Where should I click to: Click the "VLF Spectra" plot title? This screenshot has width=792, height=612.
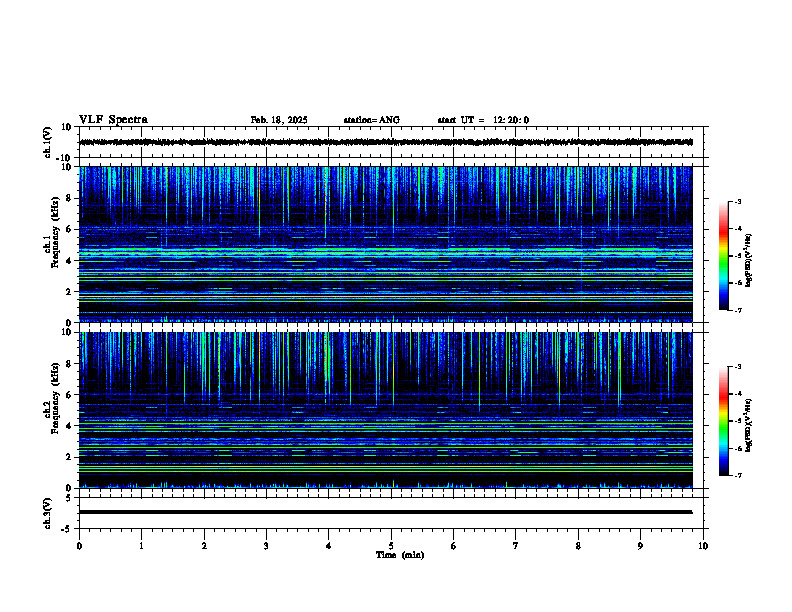pyautogui.click(x=113, y=120)
